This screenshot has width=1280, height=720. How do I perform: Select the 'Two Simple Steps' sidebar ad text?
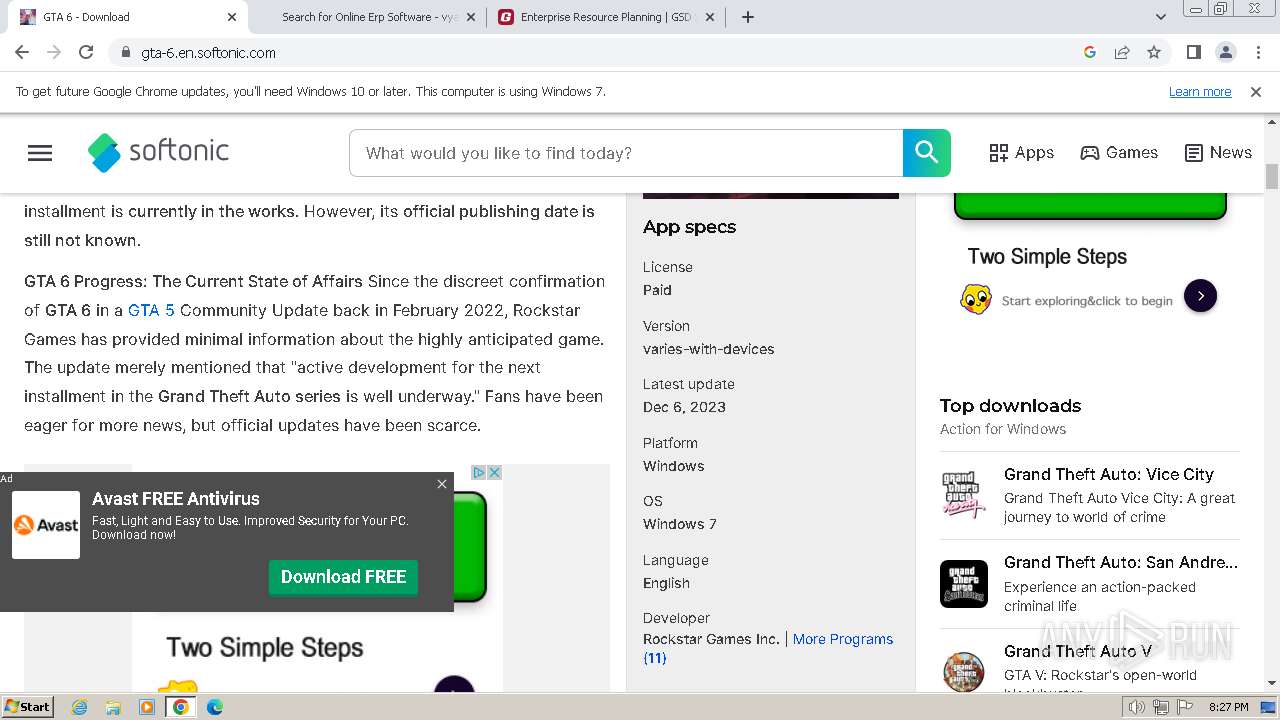(x=1047, y=257)
